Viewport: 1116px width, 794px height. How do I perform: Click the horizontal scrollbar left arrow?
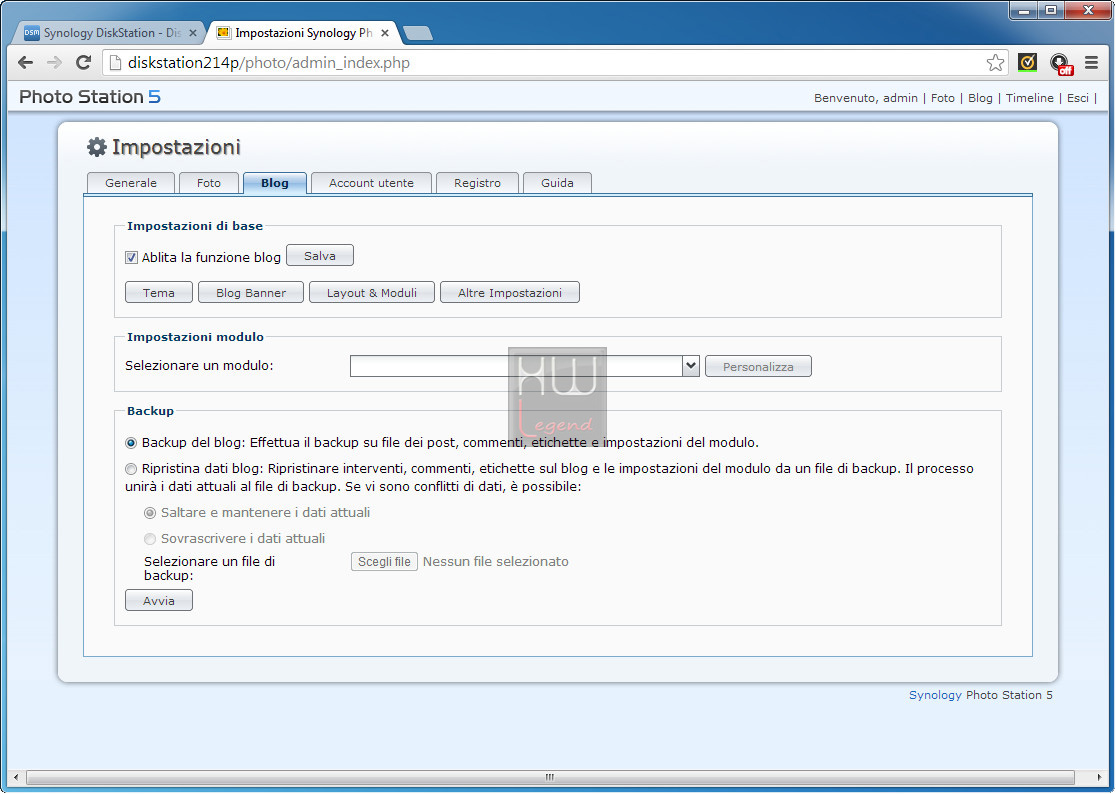[16, 777]
